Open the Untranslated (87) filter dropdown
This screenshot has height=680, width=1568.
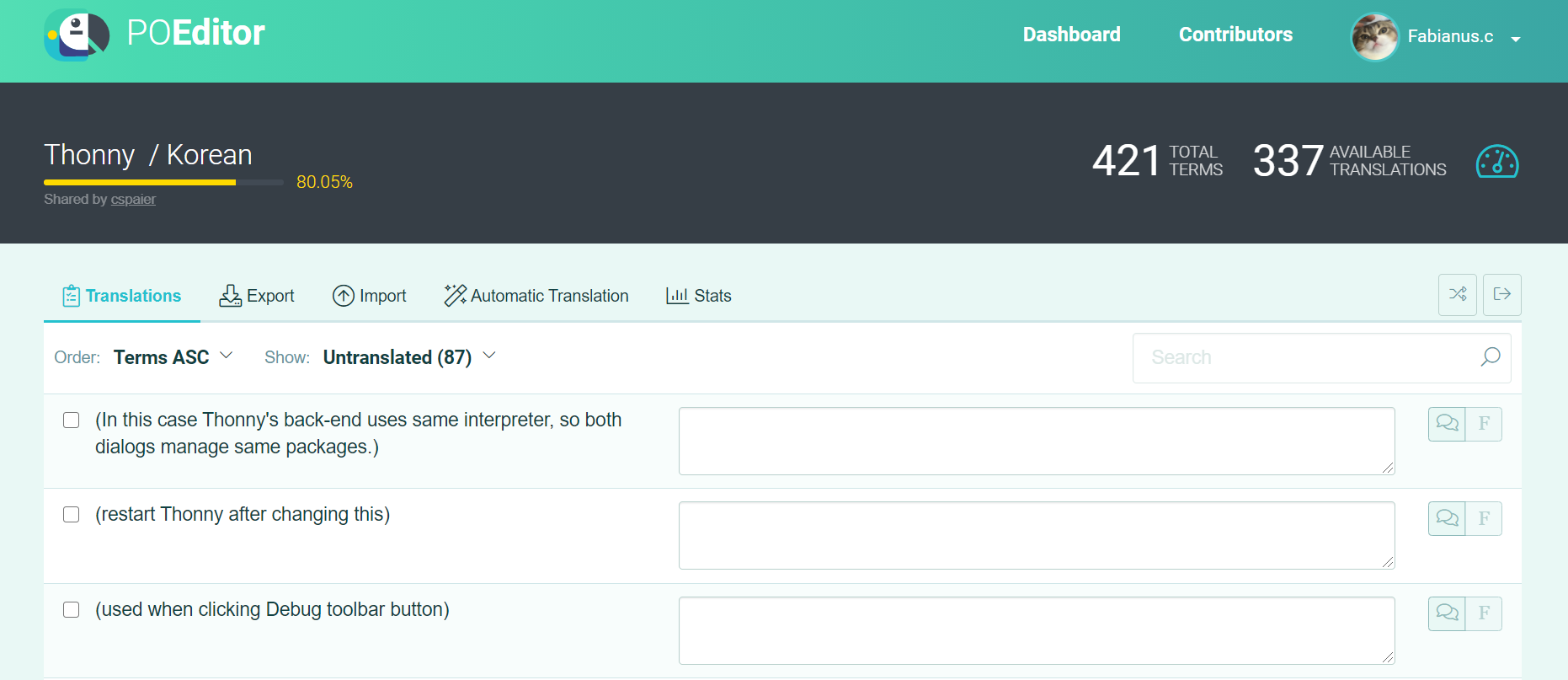pos(409,357)
